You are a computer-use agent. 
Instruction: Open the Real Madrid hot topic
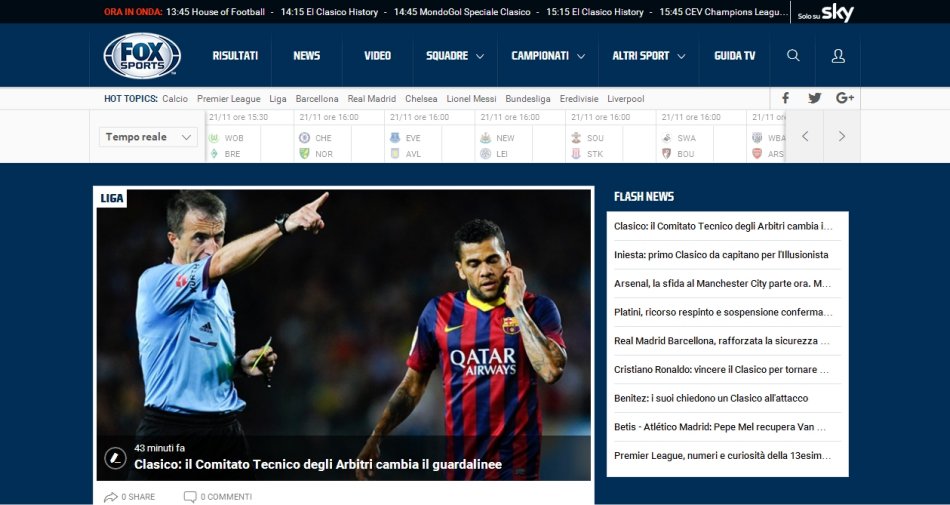click(x=371, y=99)
